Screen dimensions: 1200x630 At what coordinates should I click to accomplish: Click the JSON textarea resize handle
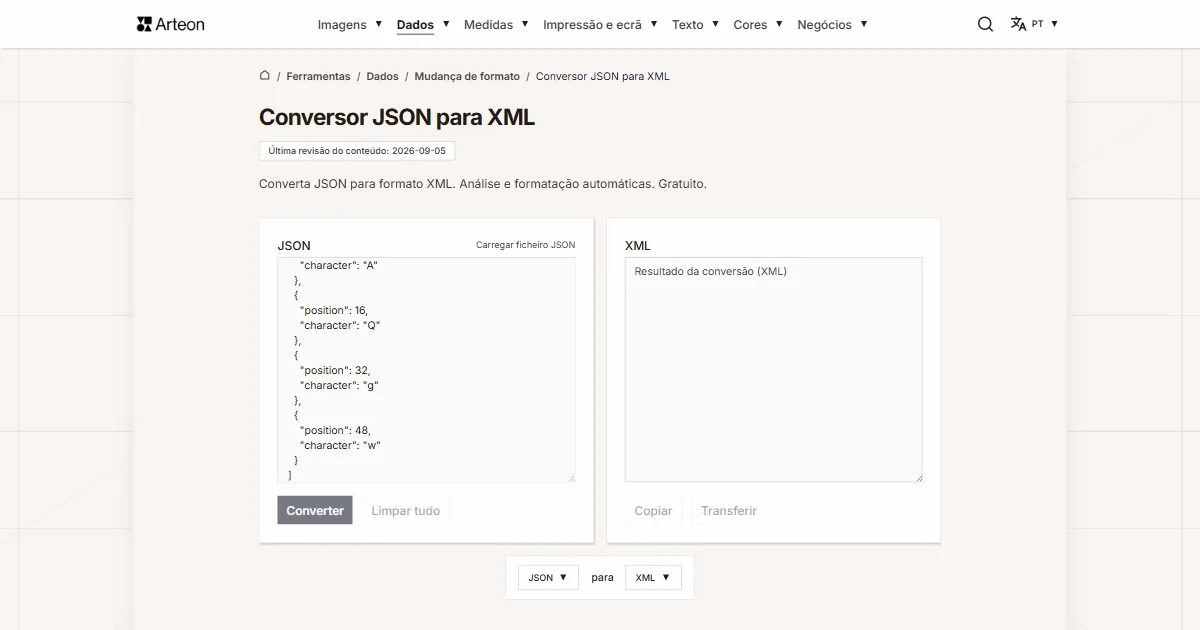(571, 478)
